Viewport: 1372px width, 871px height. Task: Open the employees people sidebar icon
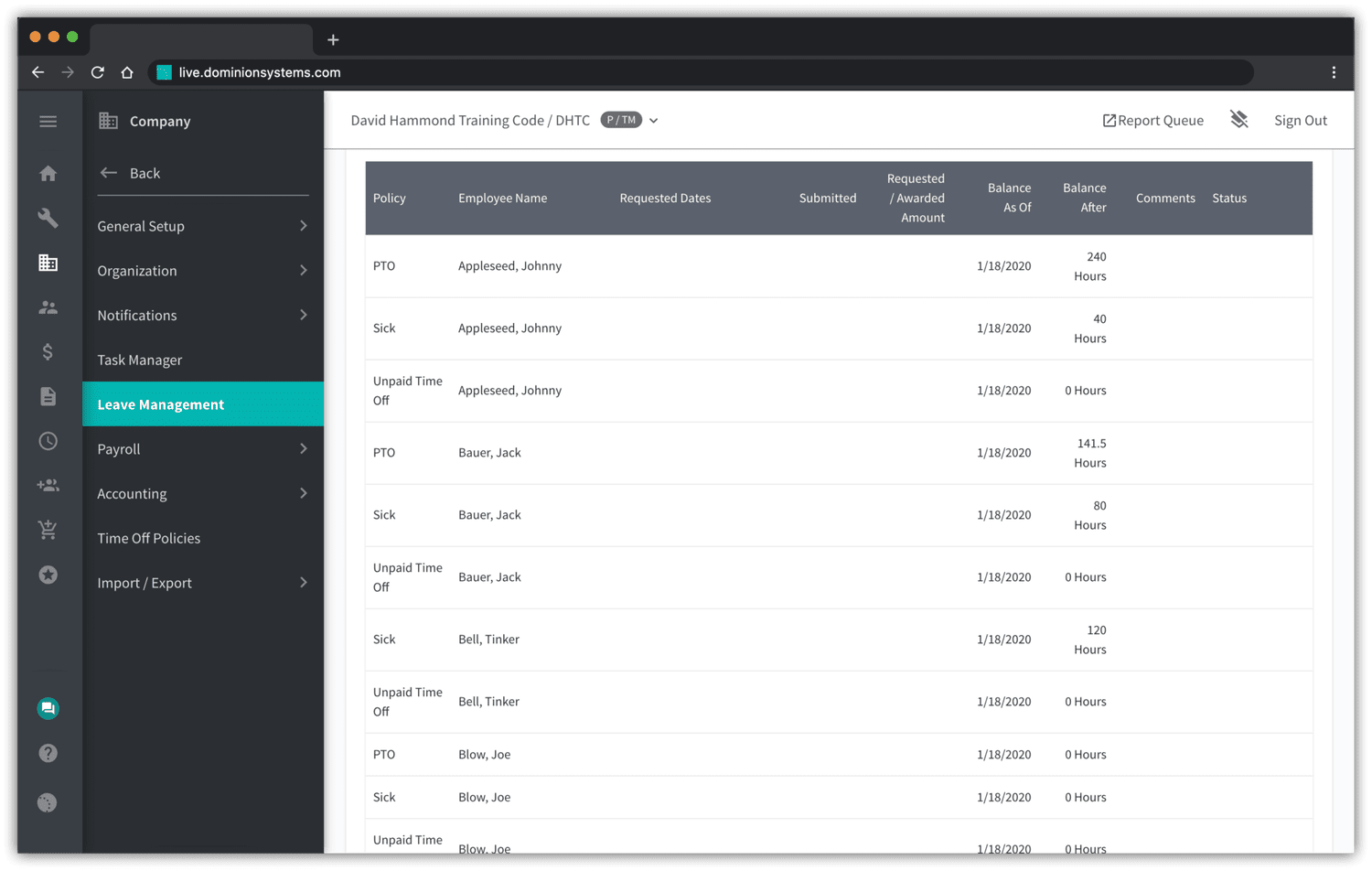click(48, 307)
